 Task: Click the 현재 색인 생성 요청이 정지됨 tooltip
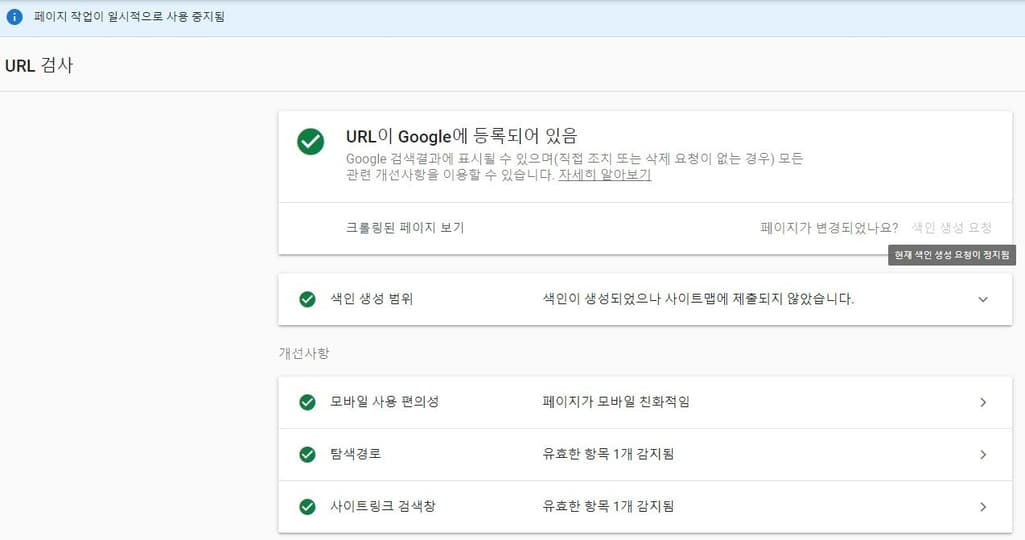pos(952,256)
